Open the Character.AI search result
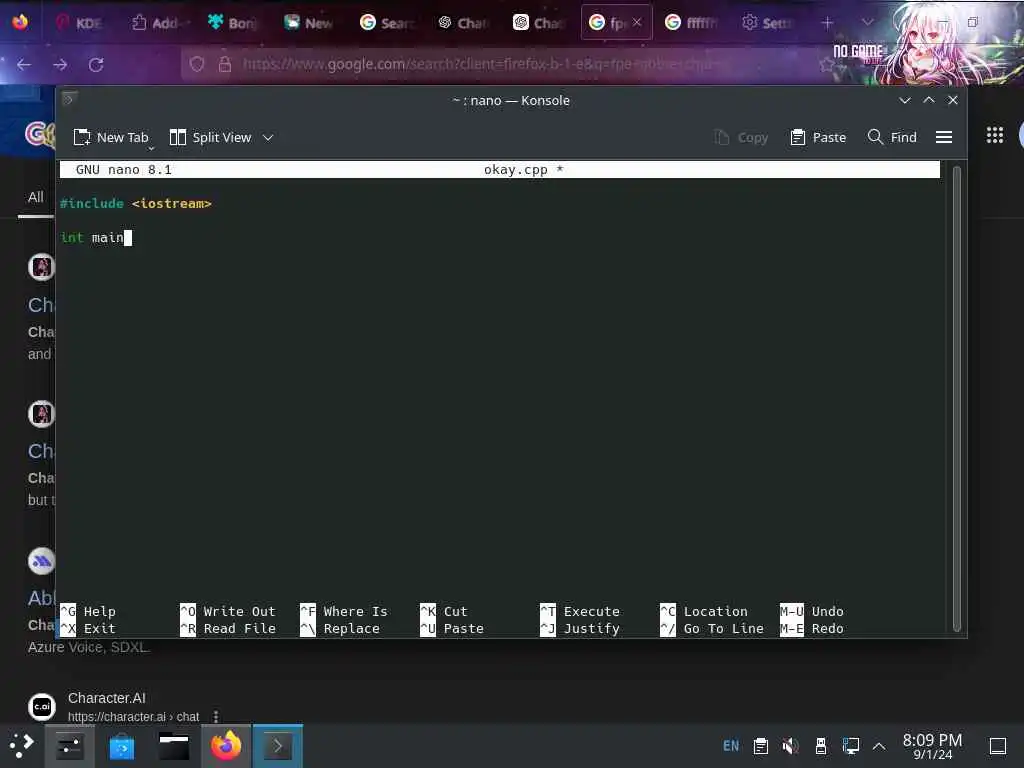This screenshot has height=768, width=1024. [106, 698]
